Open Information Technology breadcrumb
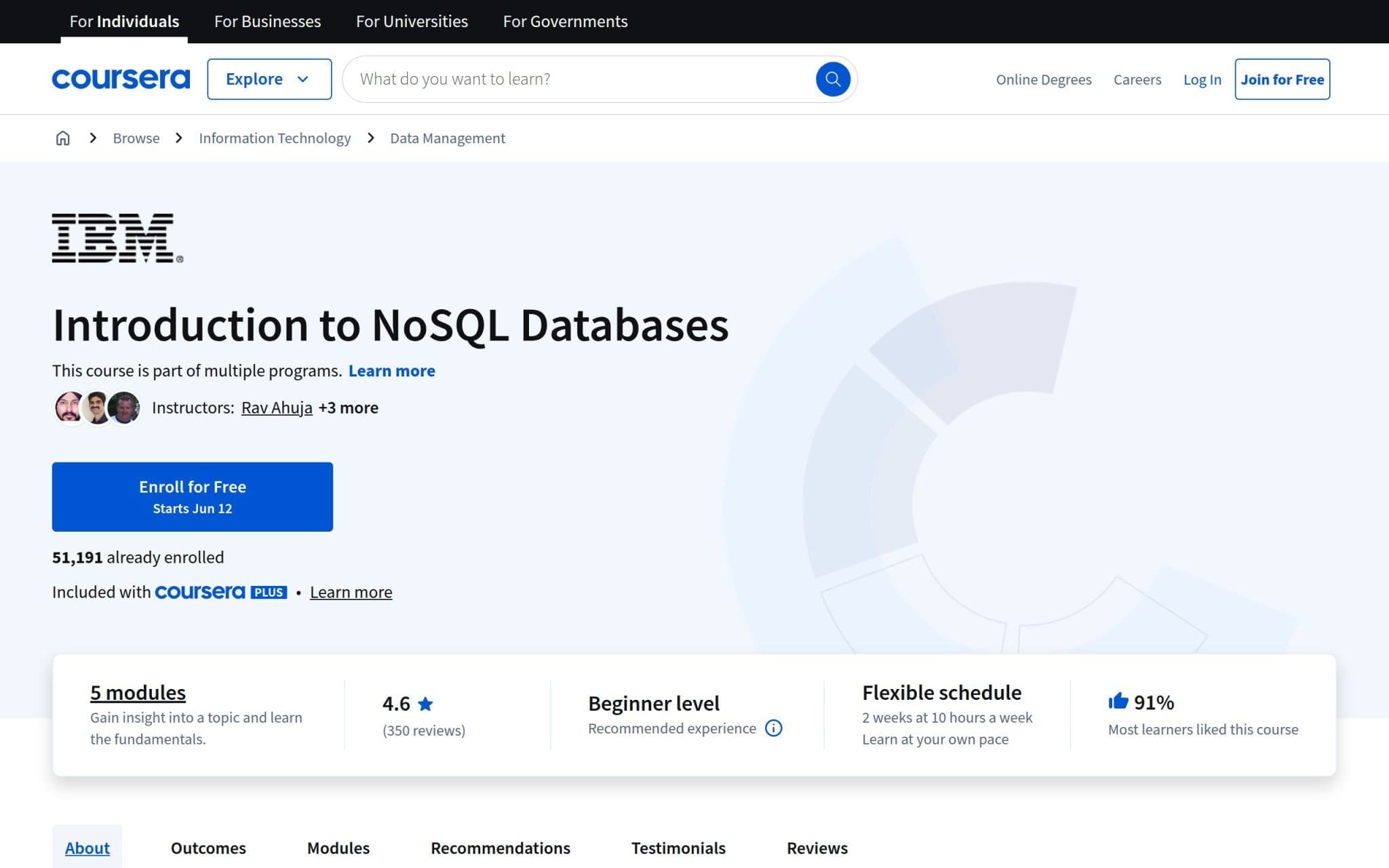 tap(275, 138)
